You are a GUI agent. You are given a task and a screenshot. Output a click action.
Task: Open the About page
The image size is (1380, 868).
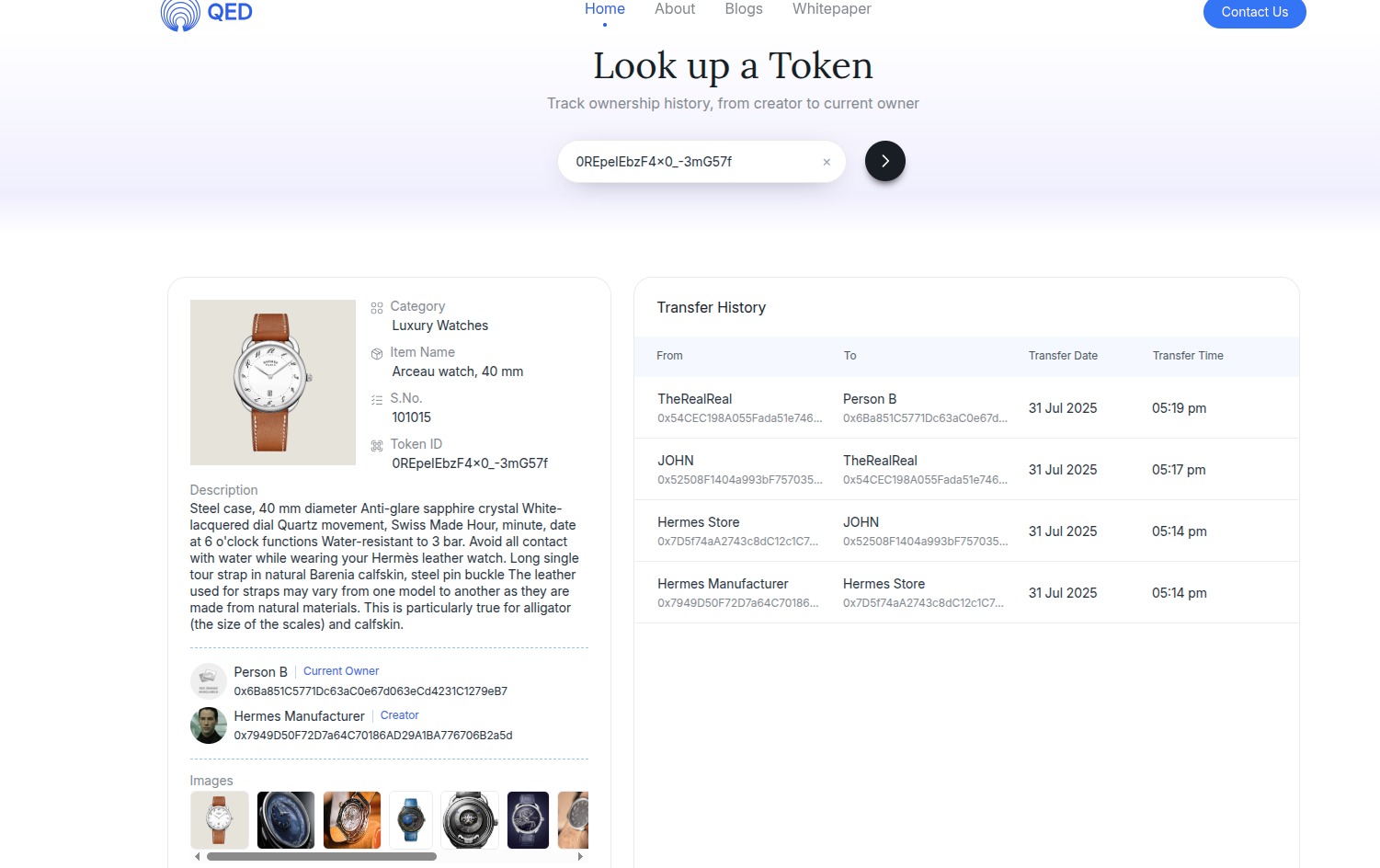[x=675, y=9]
